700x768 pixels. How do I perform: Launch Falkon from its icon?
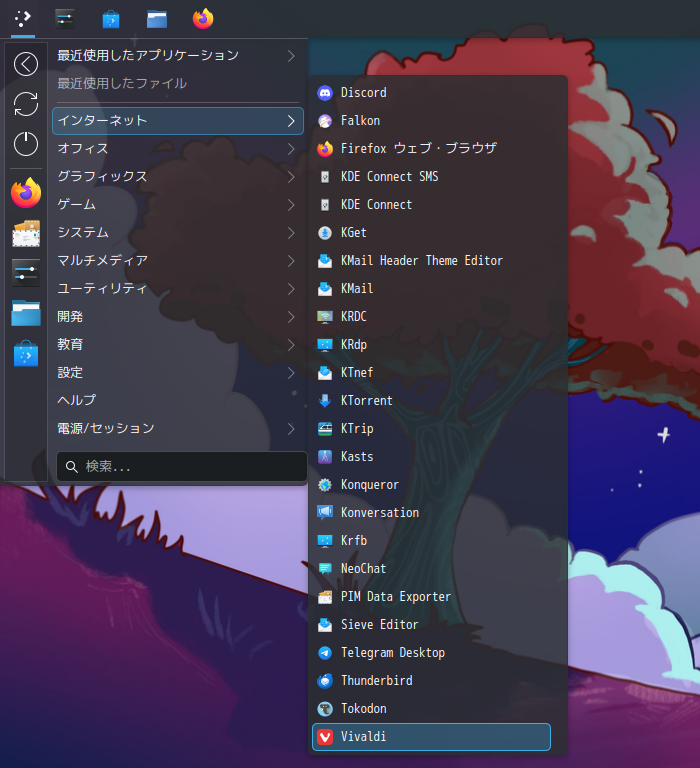(x=325, y=120)
